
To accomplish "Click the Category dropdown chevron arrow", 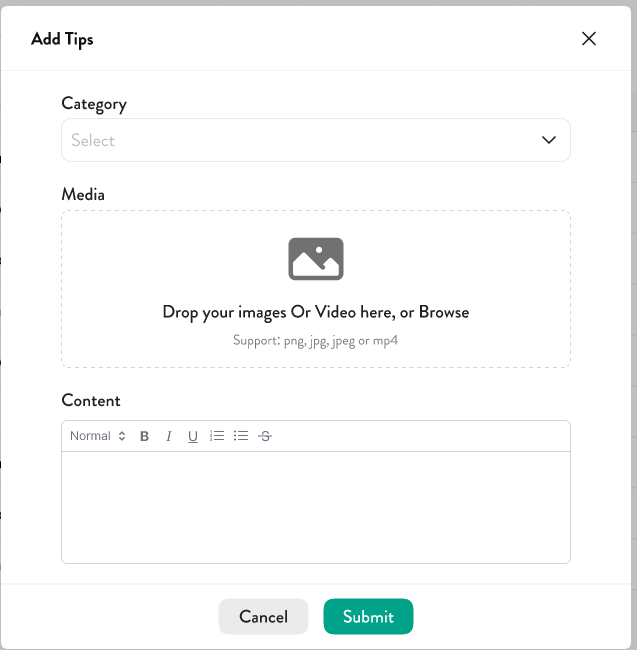I will 549,140.
